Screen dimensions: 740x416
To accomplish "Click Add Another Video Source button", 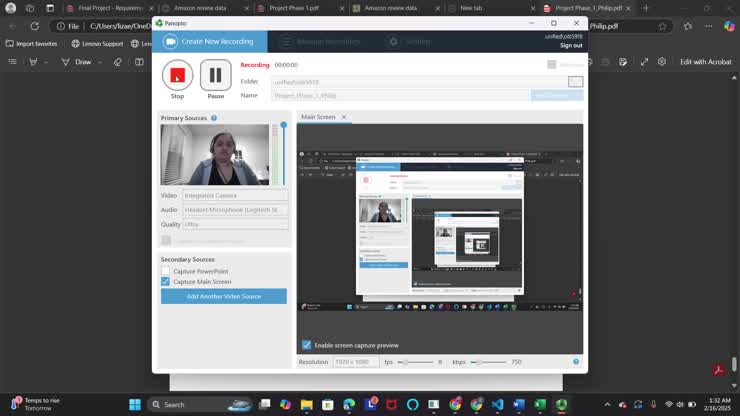I will [x=223, y=296].
